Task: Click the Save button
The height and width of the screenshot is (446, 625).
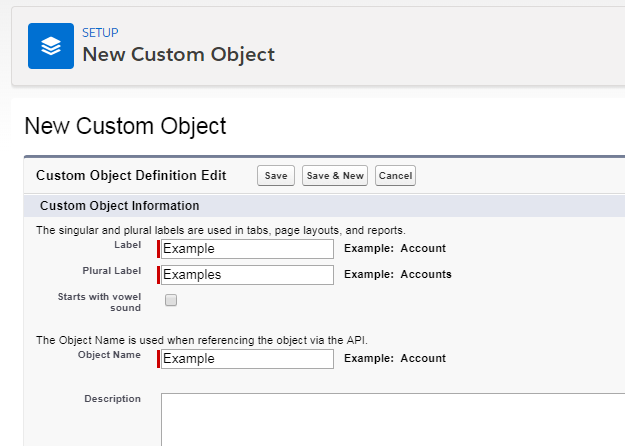Action: [x=276, y=176]
